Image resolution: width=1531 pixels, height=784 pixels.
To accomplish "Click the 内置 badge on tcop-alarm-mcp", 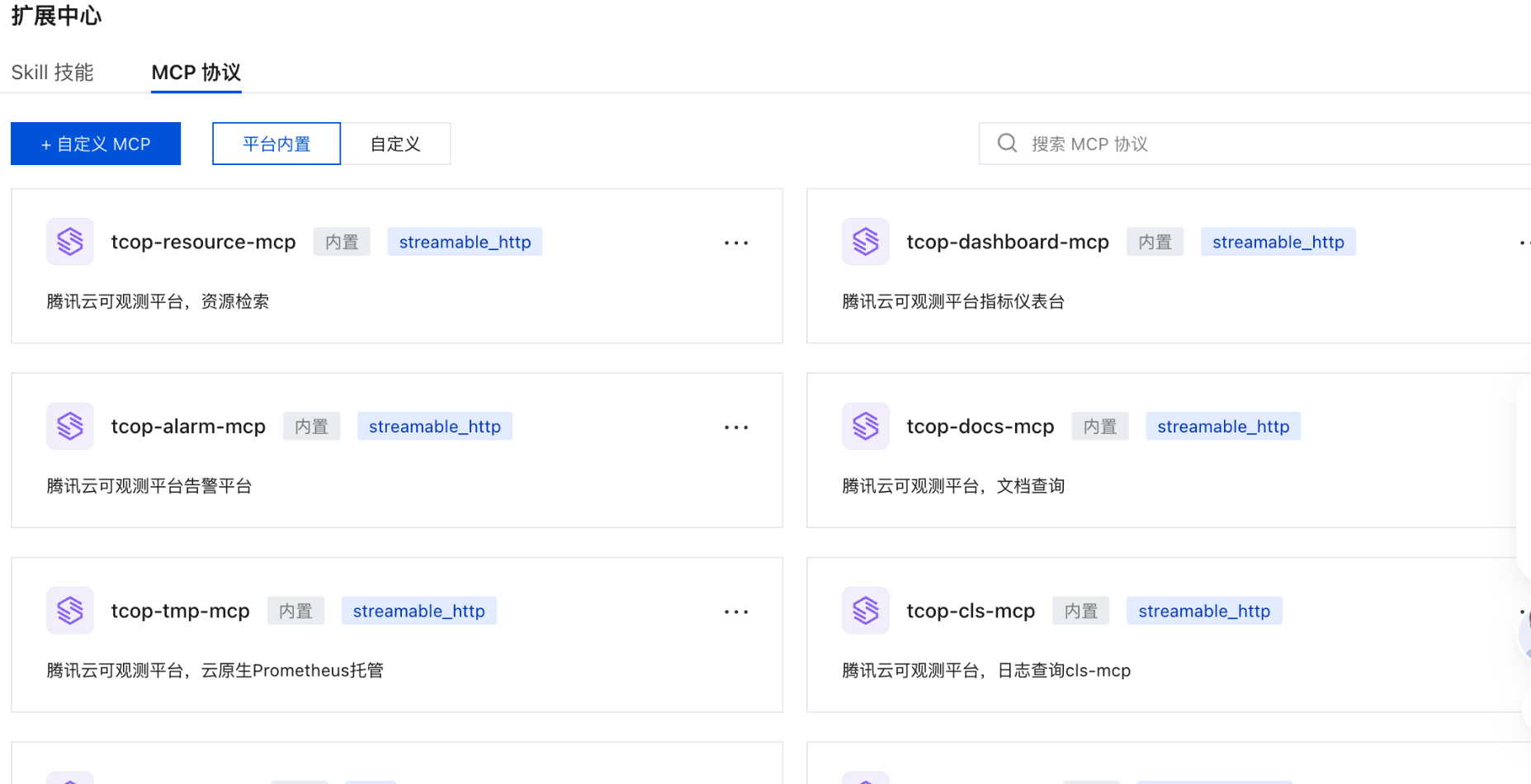I will coord(311,427).
